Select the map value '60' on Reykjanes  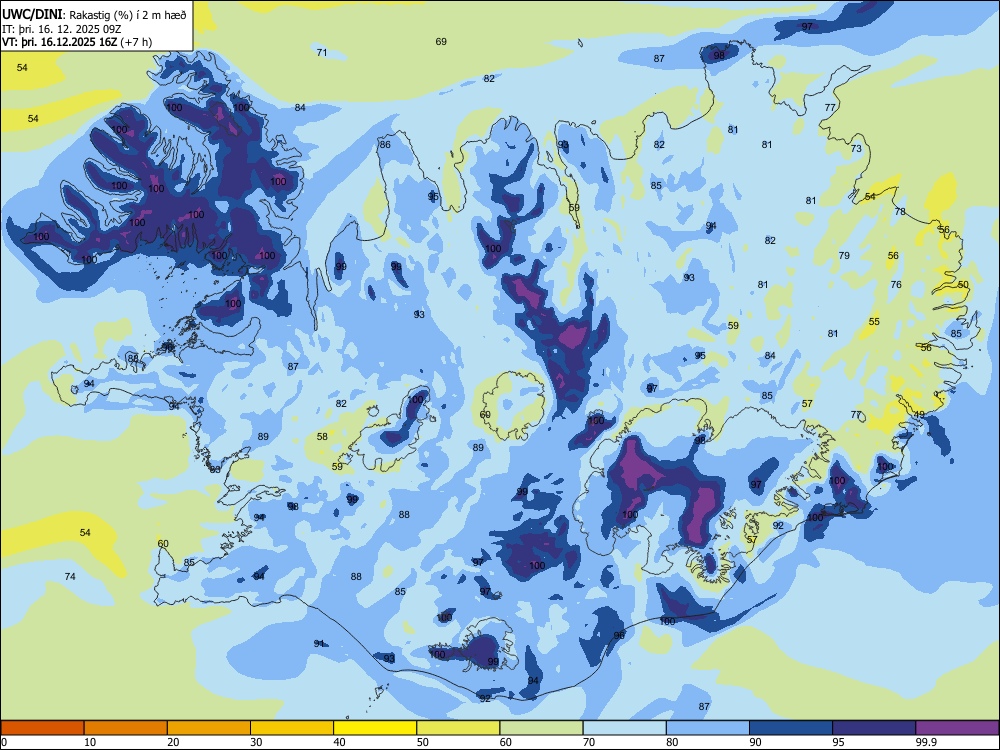[163, 543]
